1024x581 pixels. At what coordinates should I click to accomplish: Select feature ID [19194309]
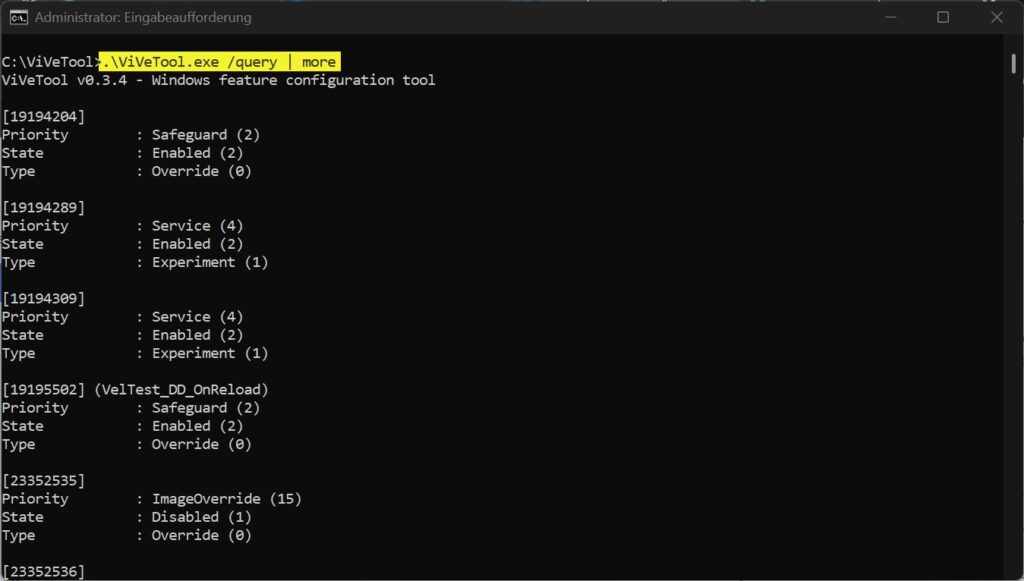point(43,299)
